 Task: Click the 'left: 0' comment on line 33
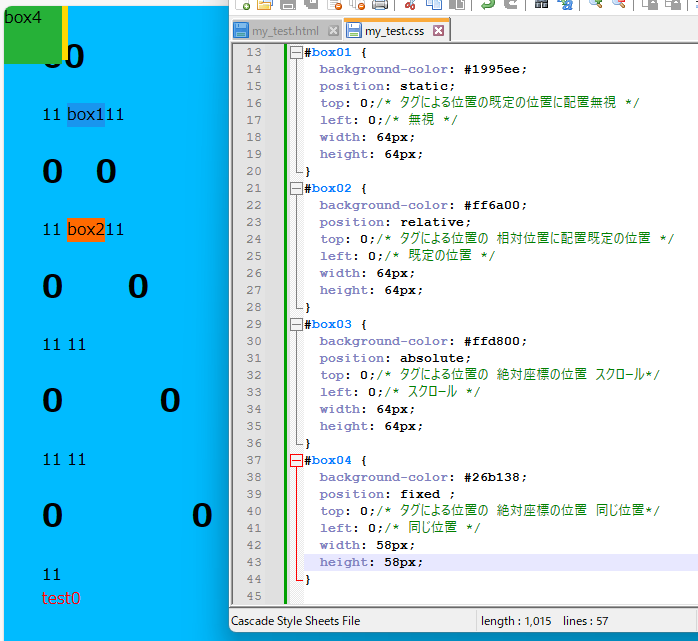coord(432,392)
